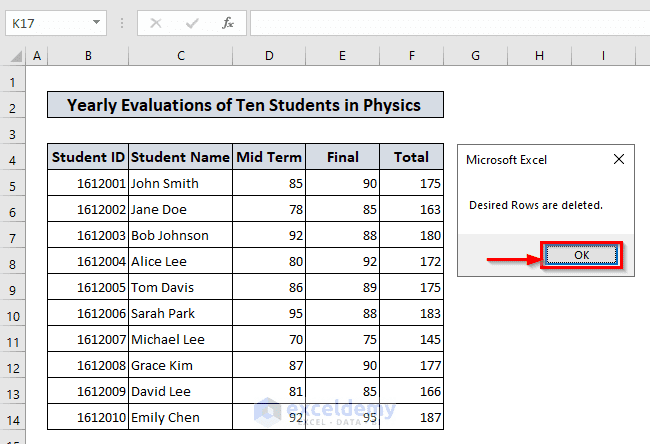Select Mid Term value 95 for Sarah Park

pos(269,313)
